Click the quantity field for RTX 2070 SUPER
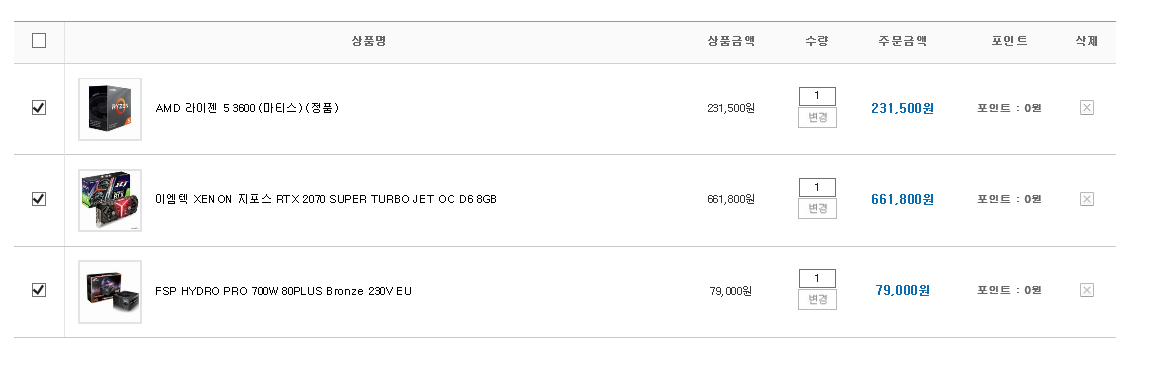1154x366 pixels. click(x=817, y=188)
